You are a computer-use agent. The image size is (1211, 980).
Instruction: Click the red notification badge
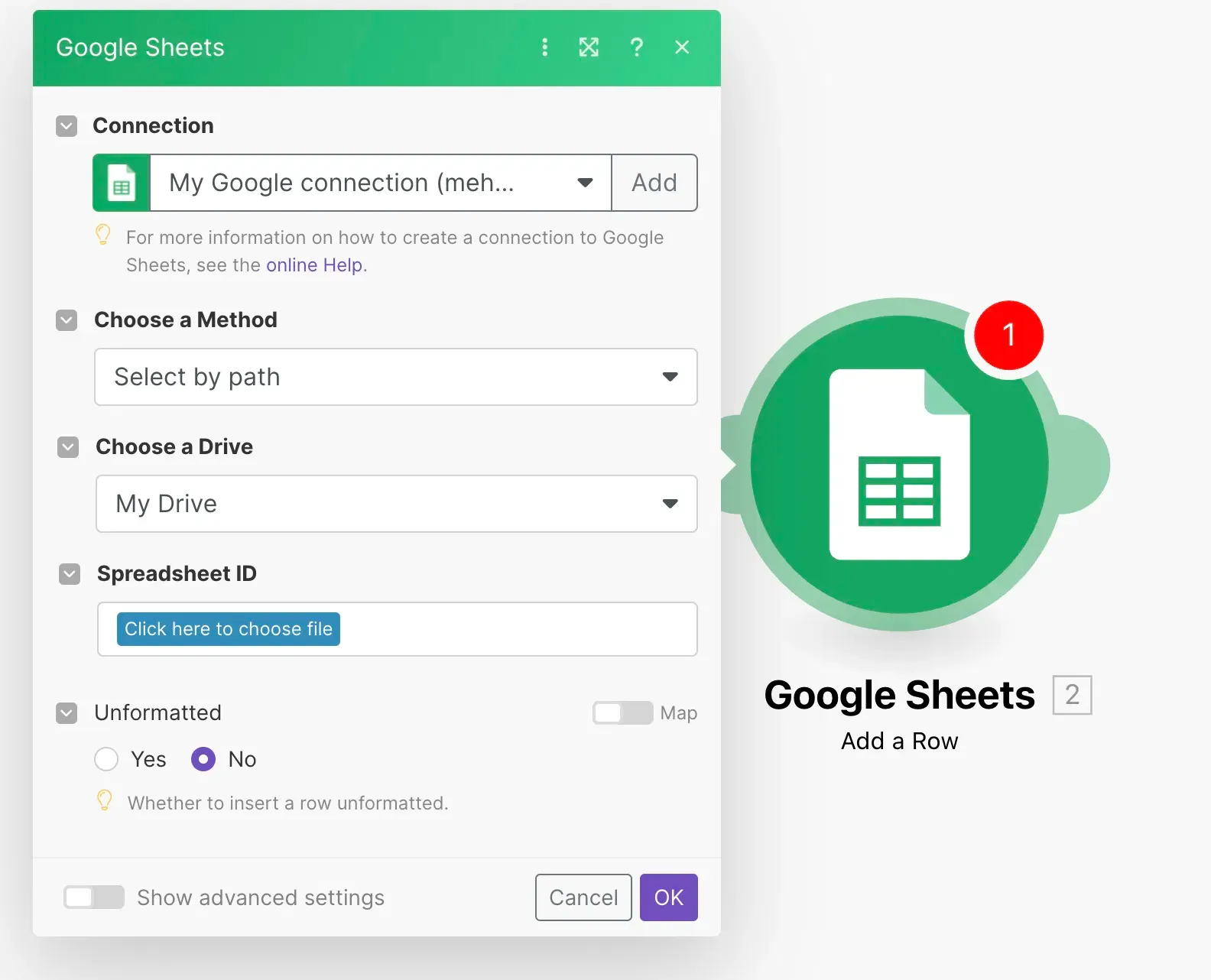(x=1008, y=335)
